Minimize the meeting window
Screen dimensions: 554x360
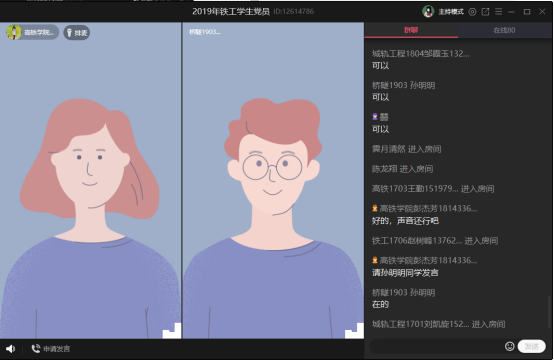click(x=512, y=12)
